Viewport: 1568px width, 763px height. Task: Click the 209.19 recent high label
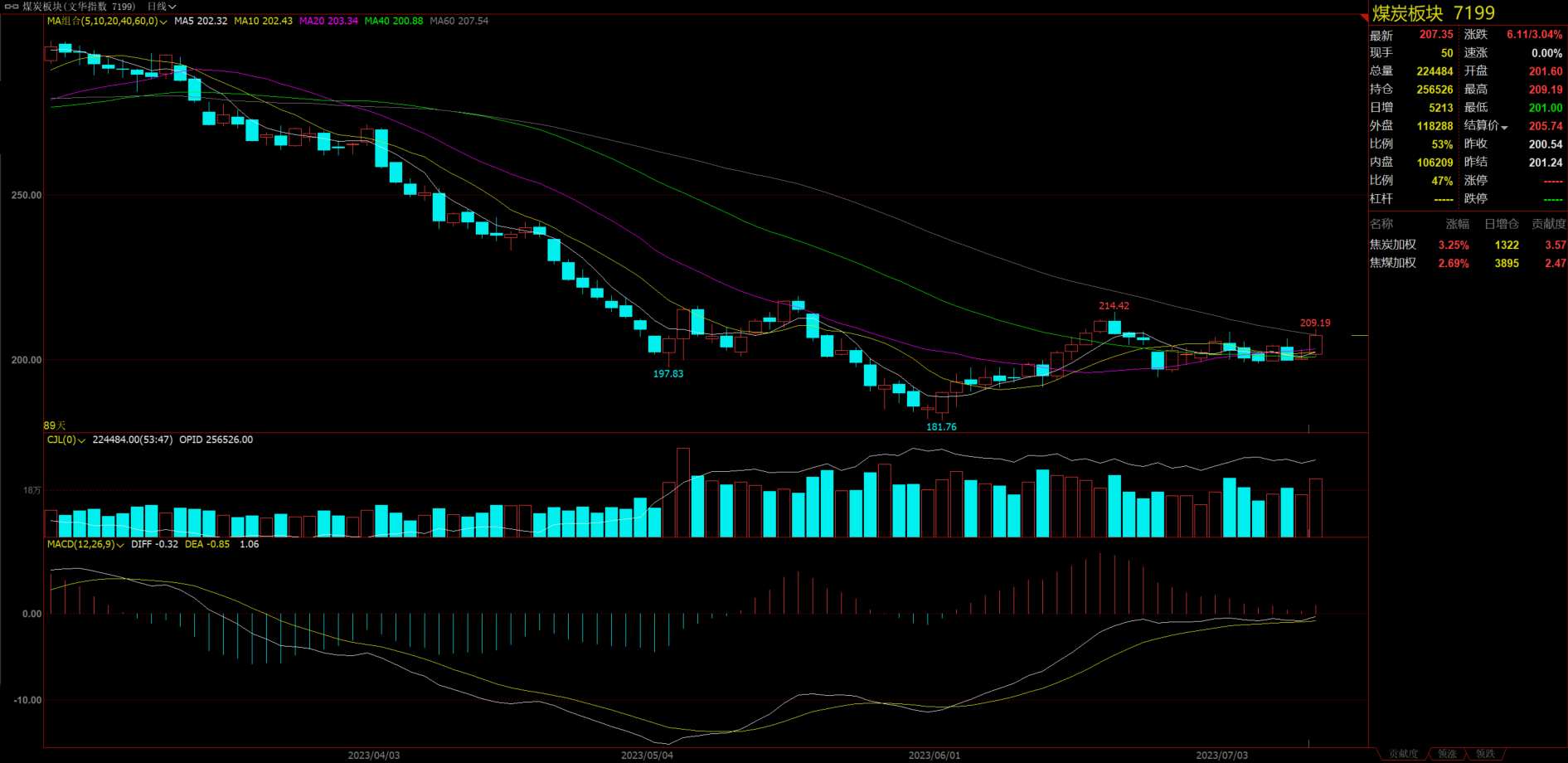(x=1315, y=323)
